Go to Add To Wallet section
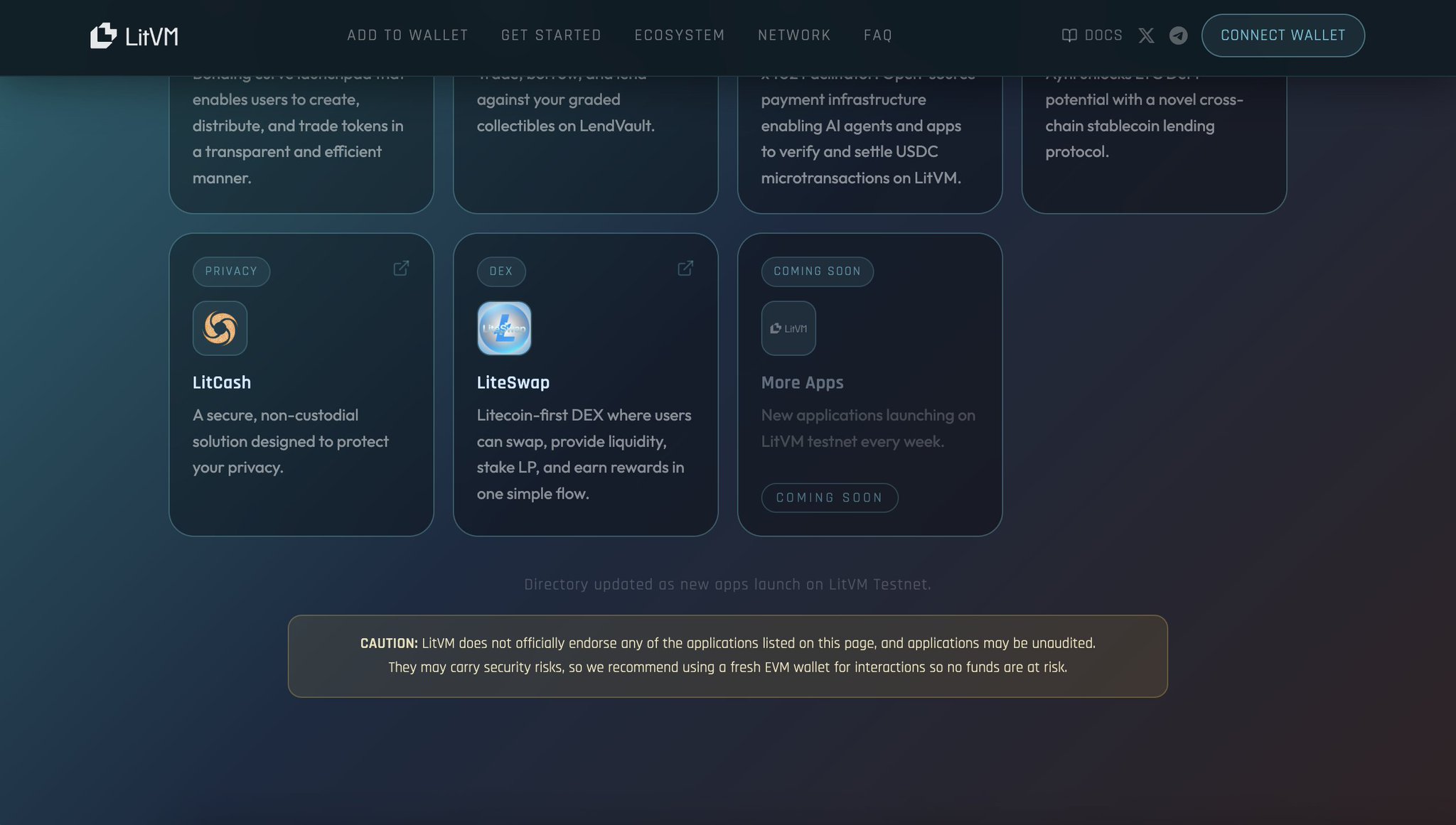Image resolution: width=1456 pixels, height=825 pixels. pyautogui.click(x=407, y=36)
